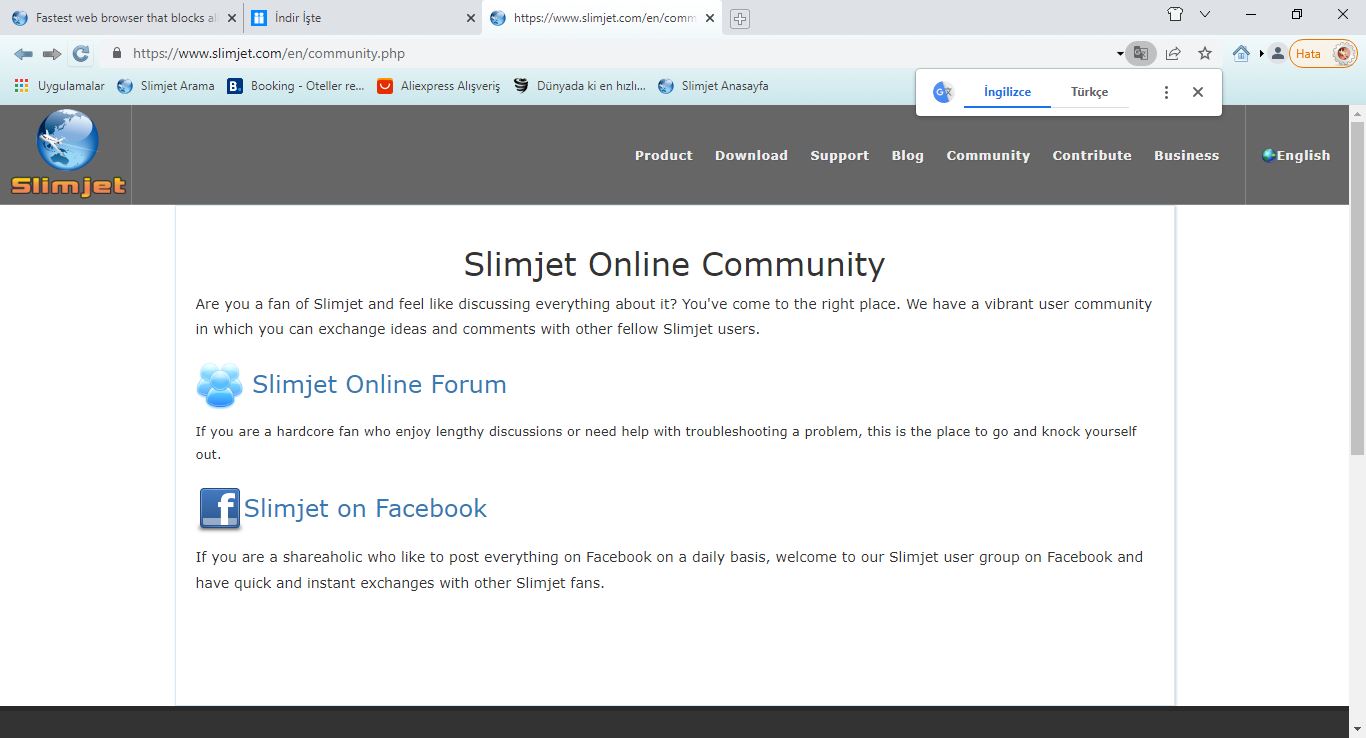This screenshot has height=738, width=1366.
Task: Minimize the browser window
Action: [x=1252, y=14]
